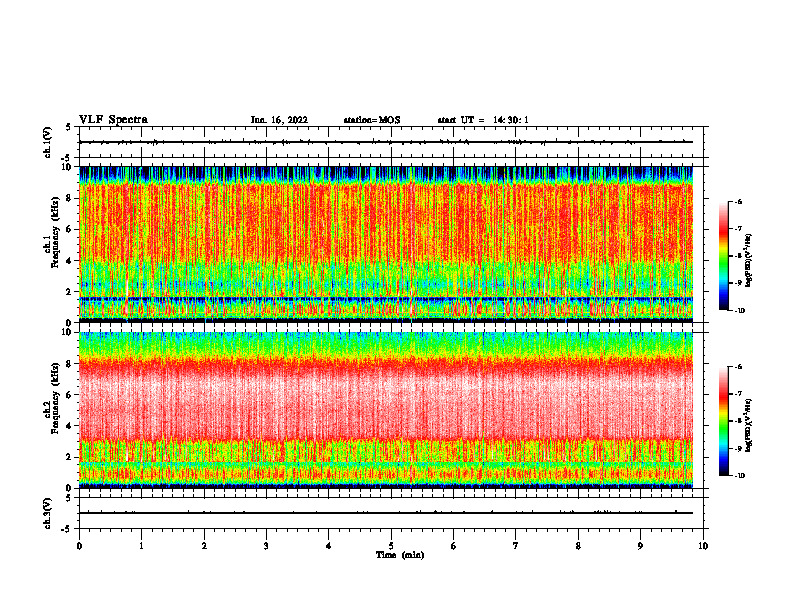Select the lower color bar "-10" label

click(x=739, y=476)
